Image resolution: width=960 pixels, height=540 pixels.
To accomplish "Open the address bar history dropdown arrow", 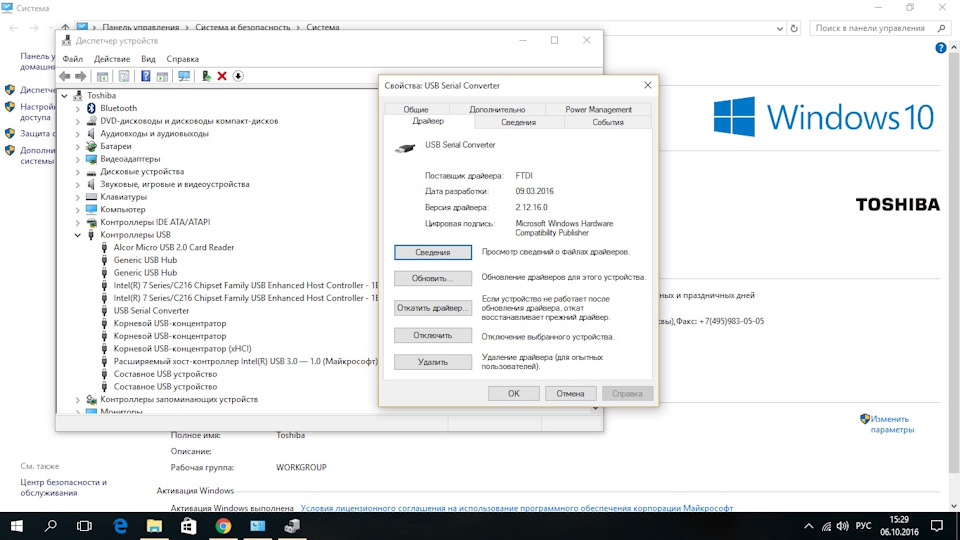I will [779, 28].
